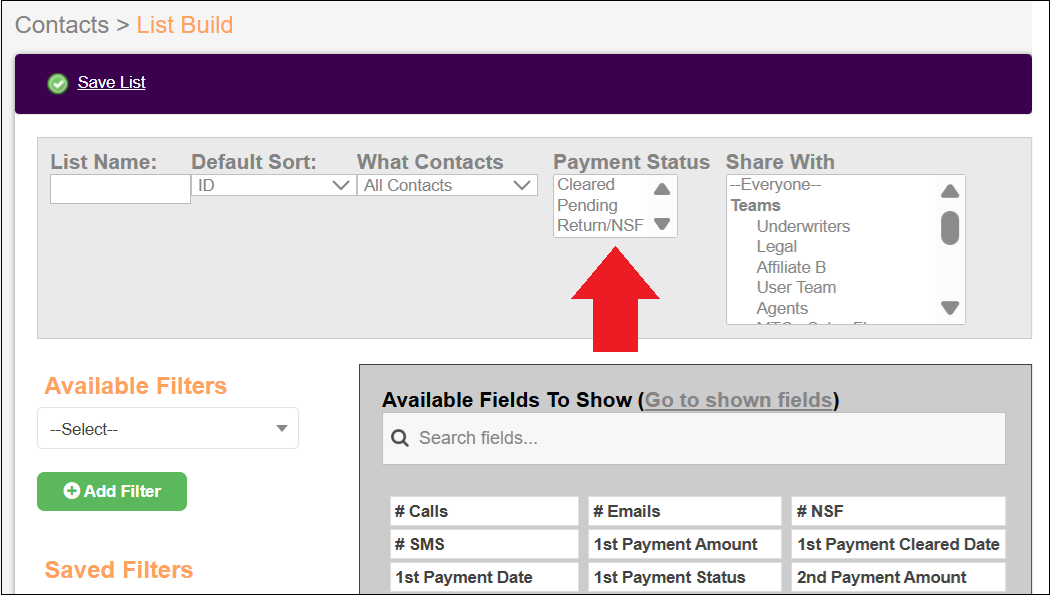Viewport: 1050px width, 595px height.
Task: Click the Search fields input box
Action: (694, 438)
